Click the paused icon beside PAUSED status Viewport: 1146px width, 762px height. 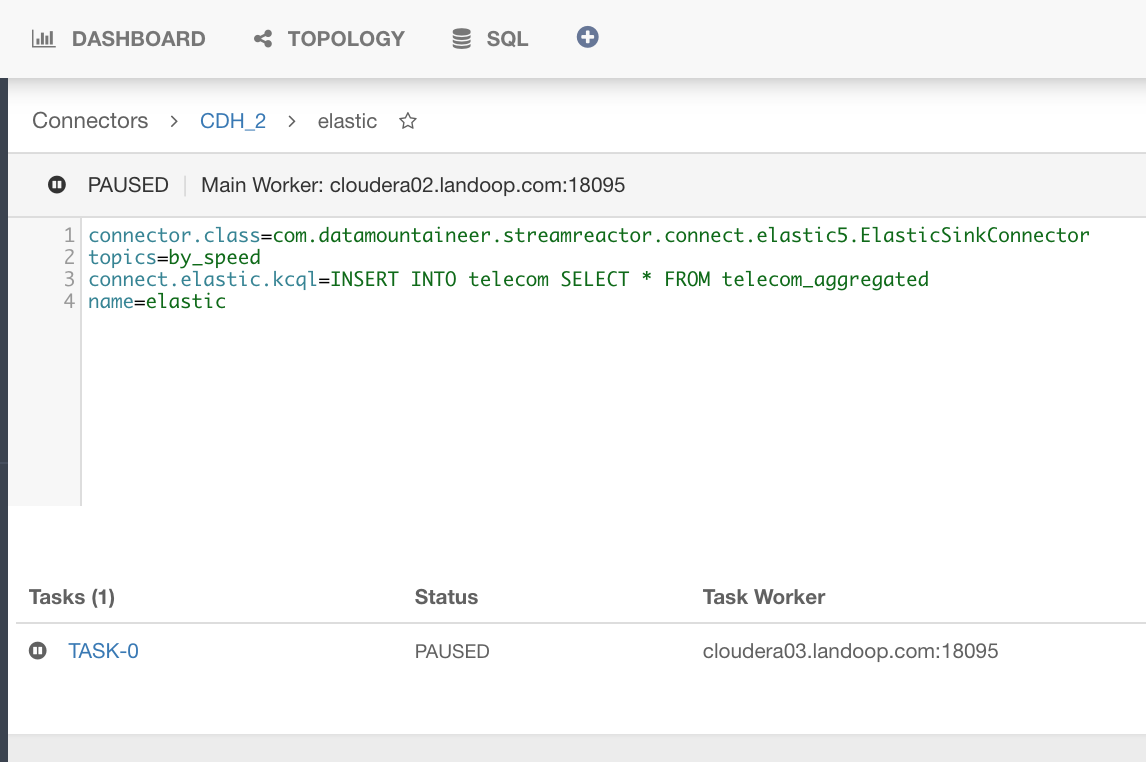[57, 185]
